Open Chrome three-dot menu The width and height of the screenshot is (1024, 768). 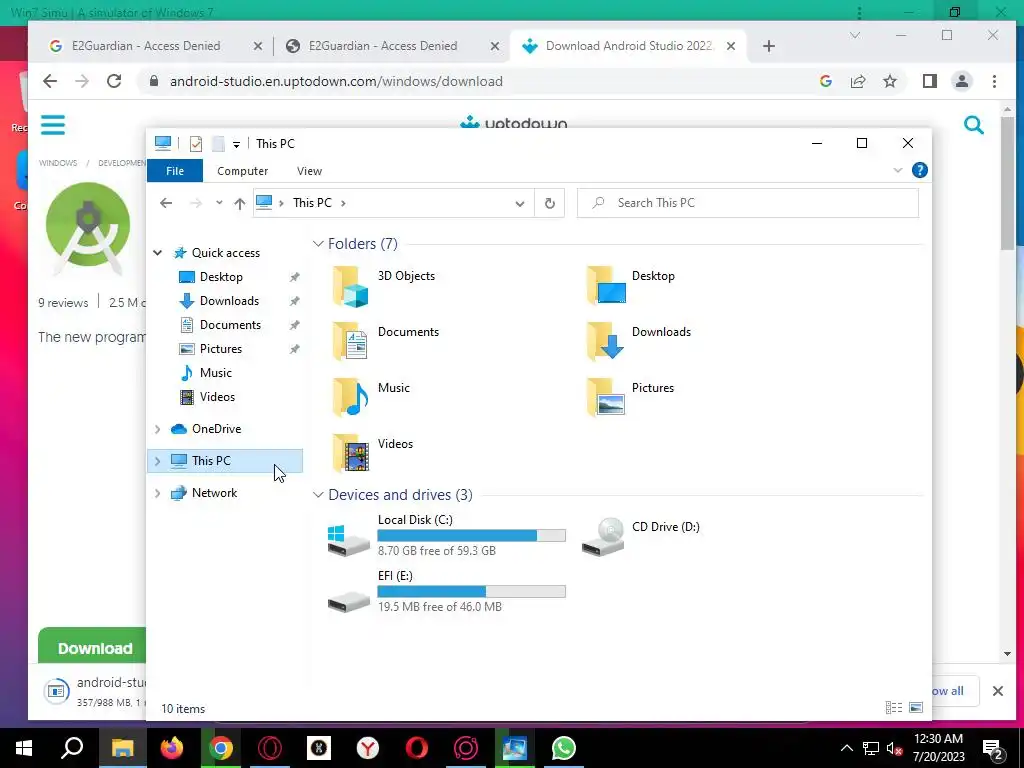pyautogui.click(x=994, y=81)
